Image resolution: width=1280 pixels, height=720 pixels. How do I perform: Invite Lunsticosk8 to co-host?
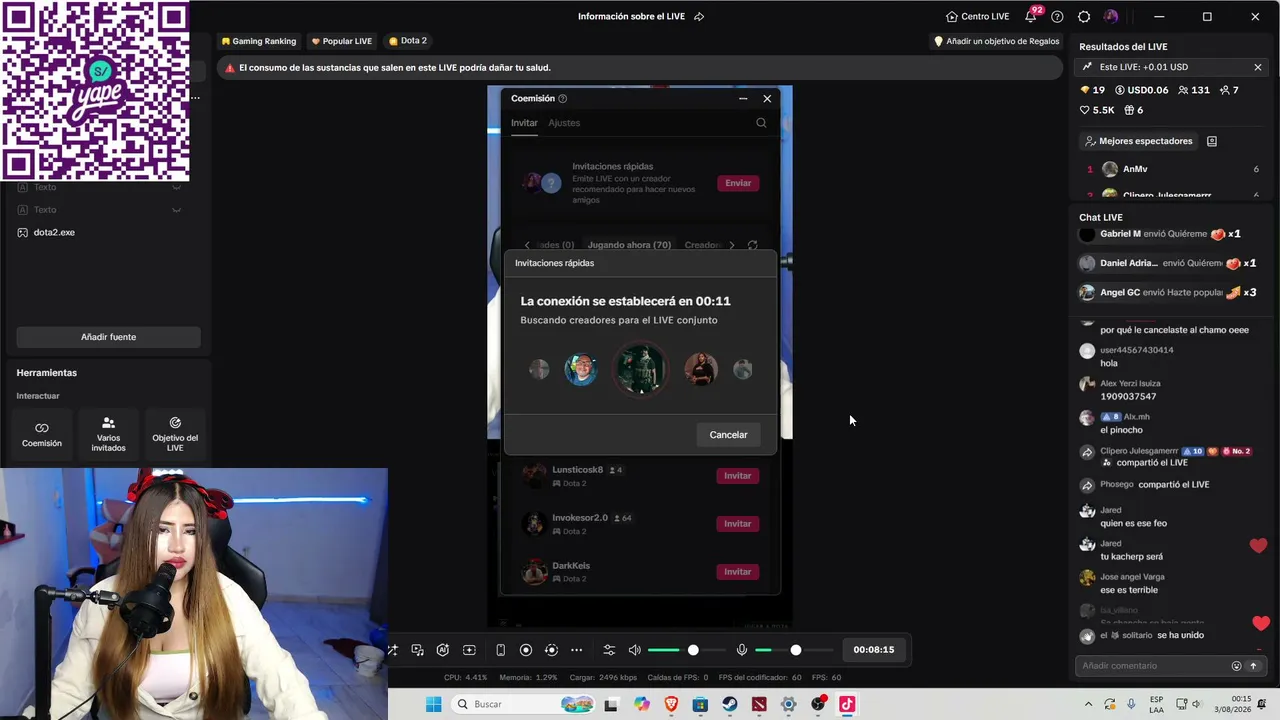(738, 476)
